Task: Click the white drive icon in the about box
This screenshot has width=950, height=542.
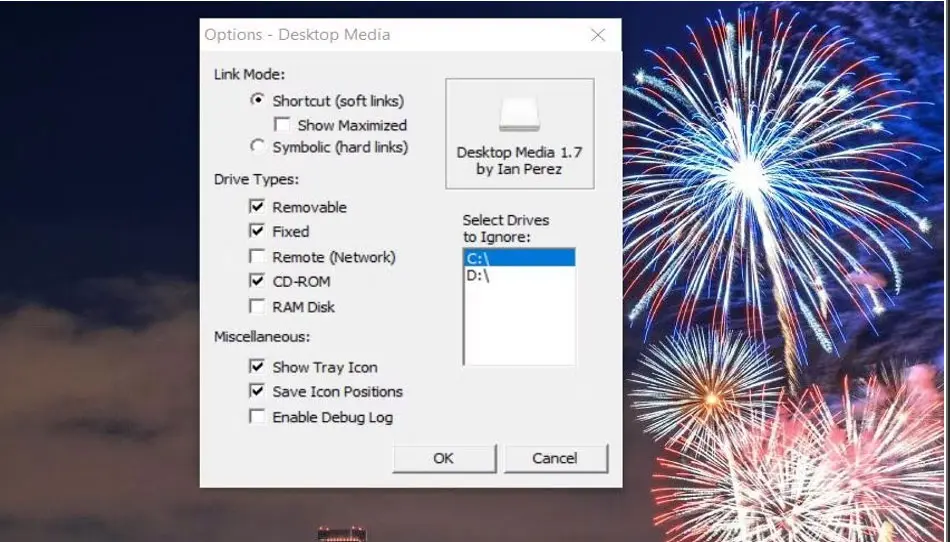Action: pos(519,114)
